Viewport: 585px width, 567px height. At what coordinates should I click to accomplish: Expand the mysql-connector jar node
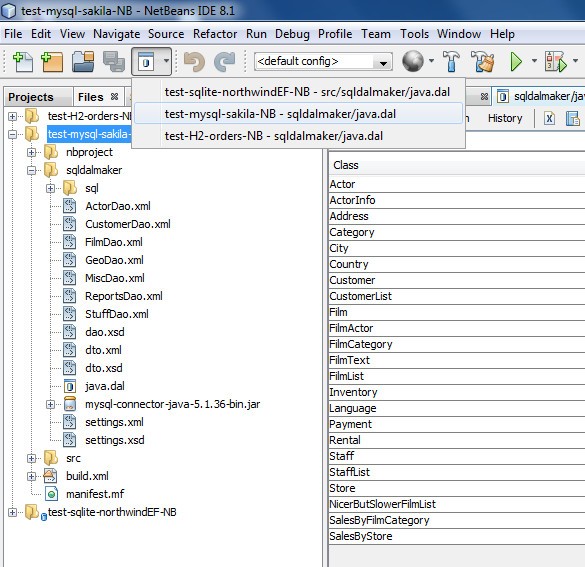click(51, 404)
